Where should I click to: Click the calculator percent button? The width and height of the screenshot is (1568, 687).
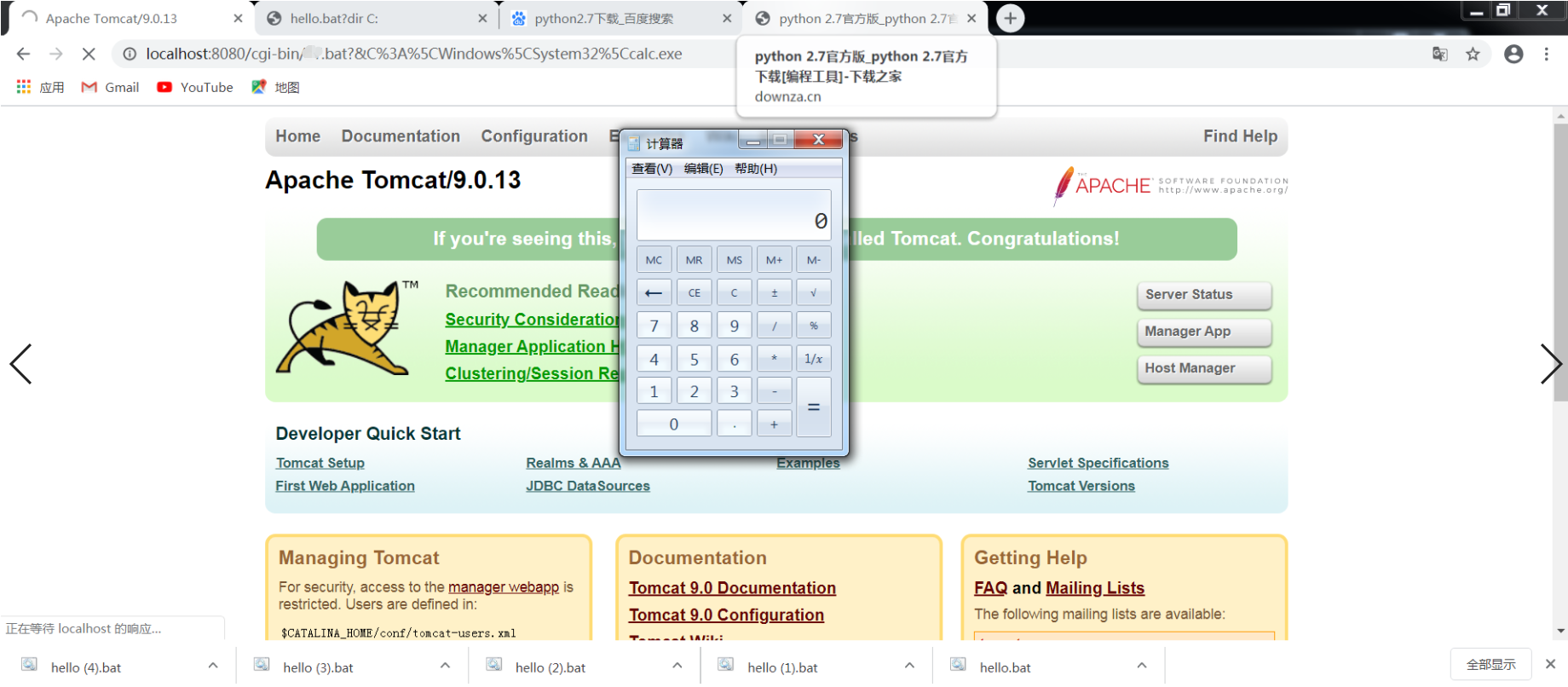click(x=814, y=326)
